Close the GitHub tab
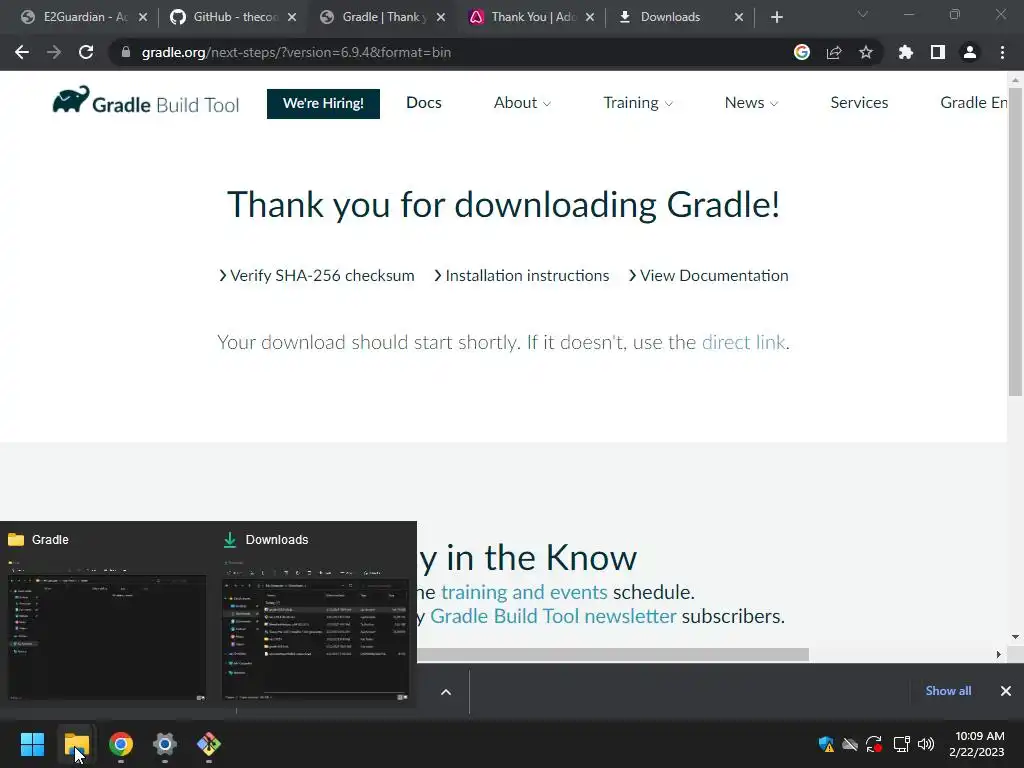 292,17
